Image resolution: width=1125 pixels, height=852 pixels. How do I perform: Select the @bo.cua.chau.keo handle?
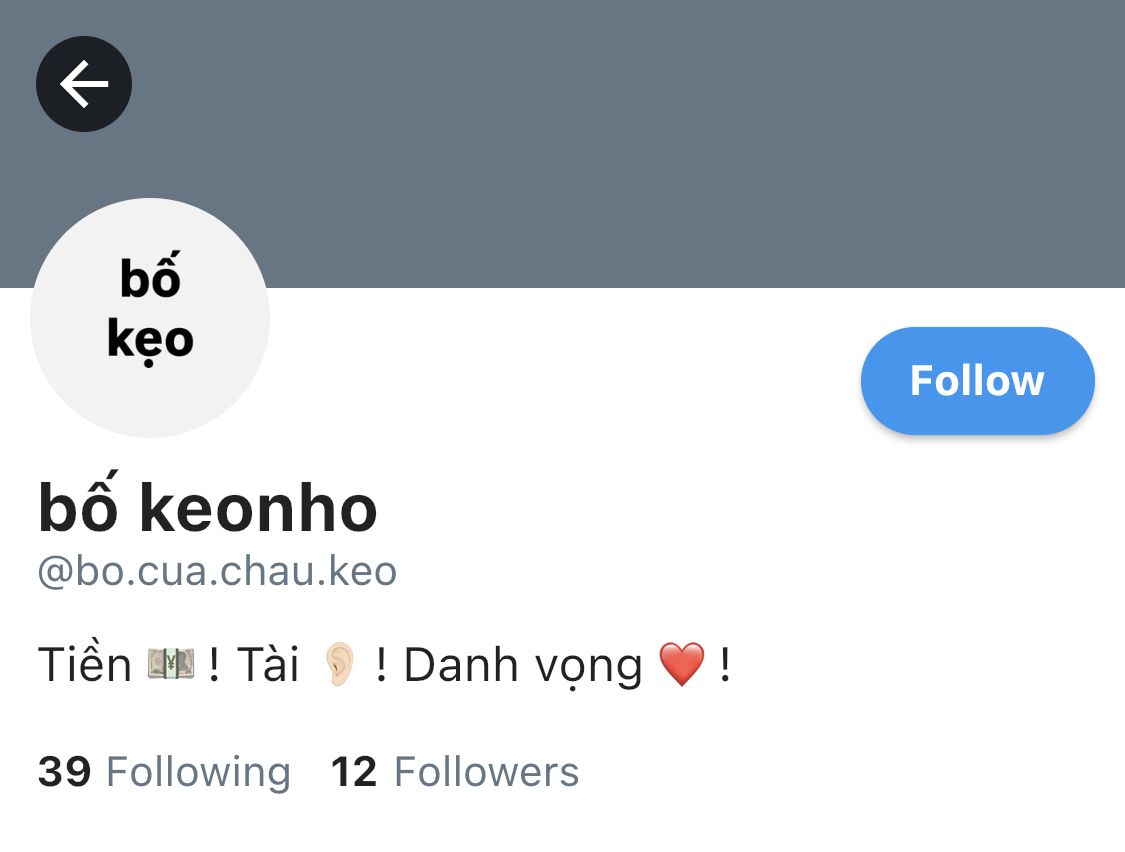(217, 571)
